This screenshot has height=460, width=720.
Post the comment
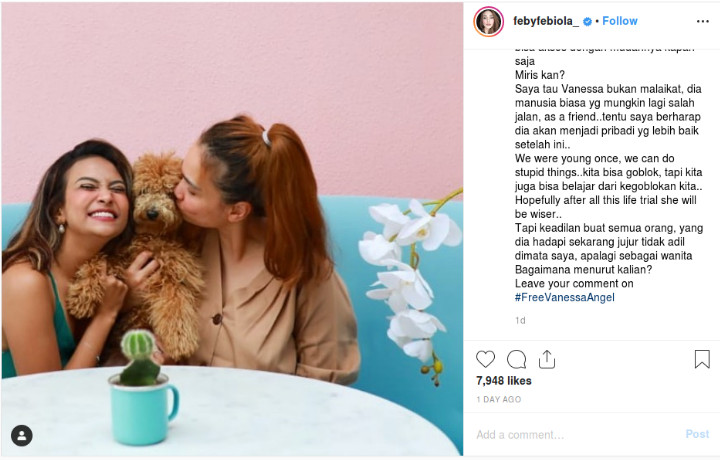tap(697, 434)
